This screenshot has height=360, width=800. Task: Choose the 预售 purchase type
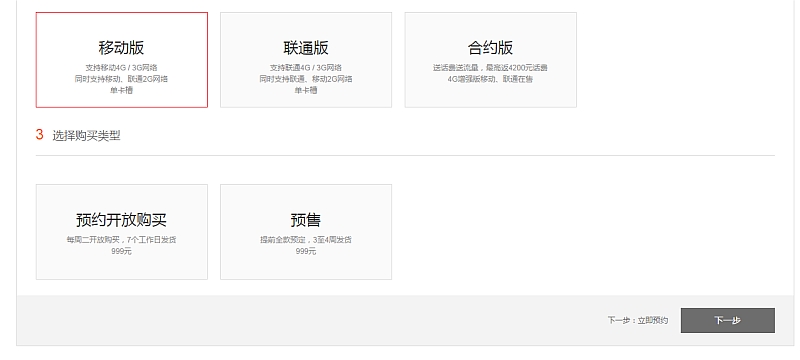pyautogui.click(x=306, y=232)
